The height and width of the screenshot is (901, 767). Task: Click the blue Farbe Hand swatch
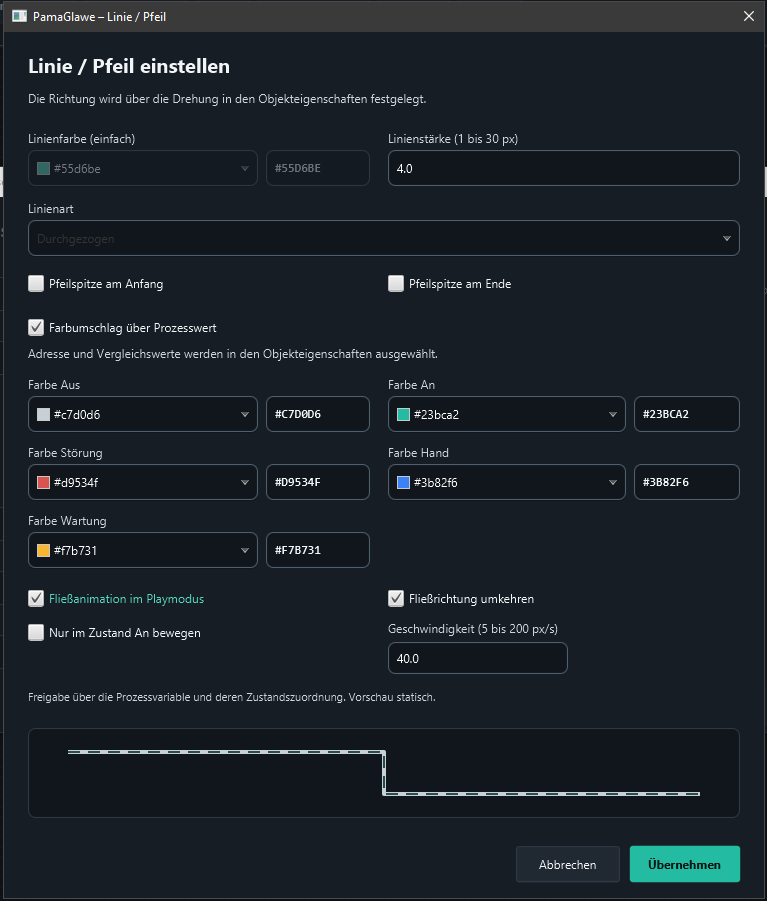(403, 482)
